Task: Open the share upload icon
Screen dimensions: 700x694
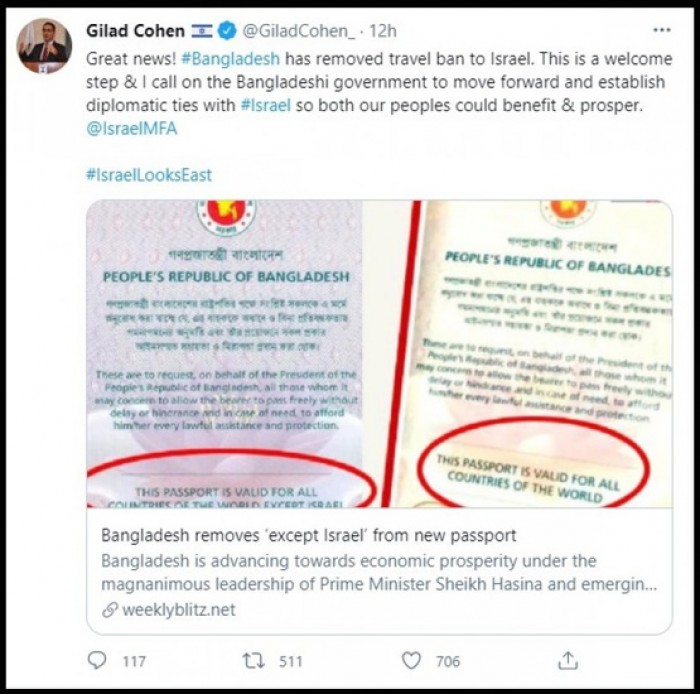Action: click(568, 660)
